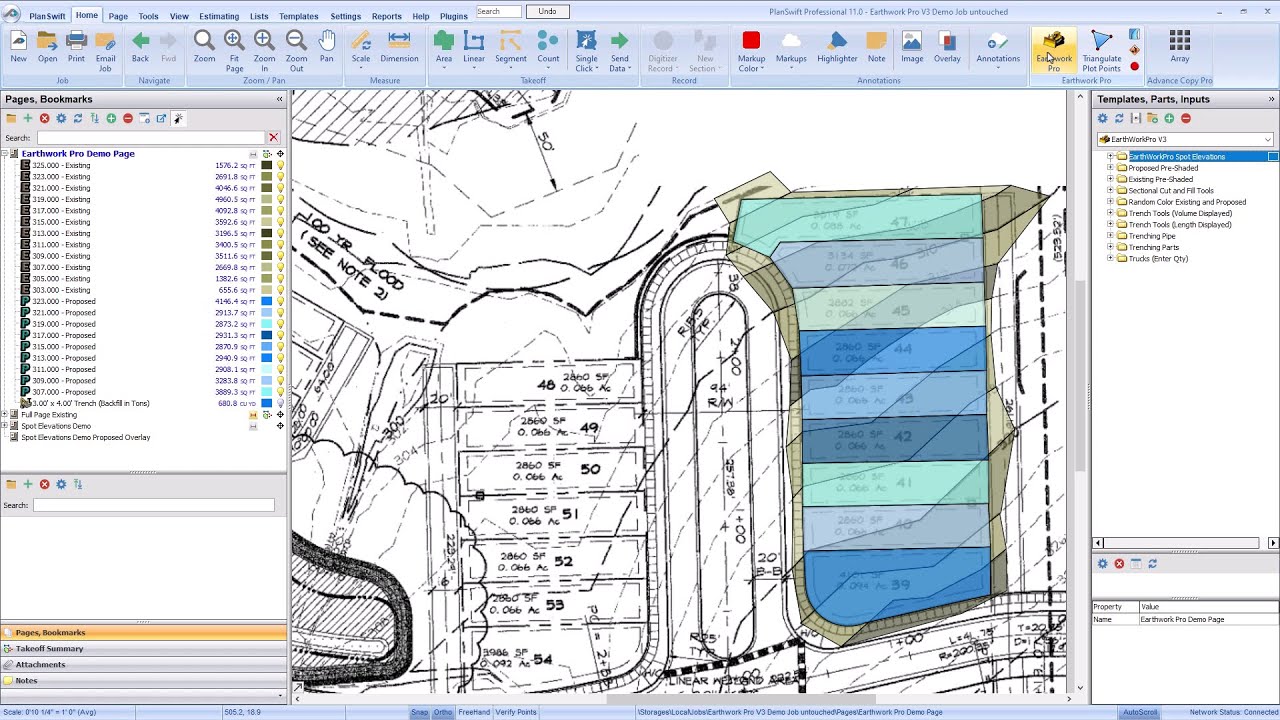
Task: Click the Undo button
Action: 547,12
